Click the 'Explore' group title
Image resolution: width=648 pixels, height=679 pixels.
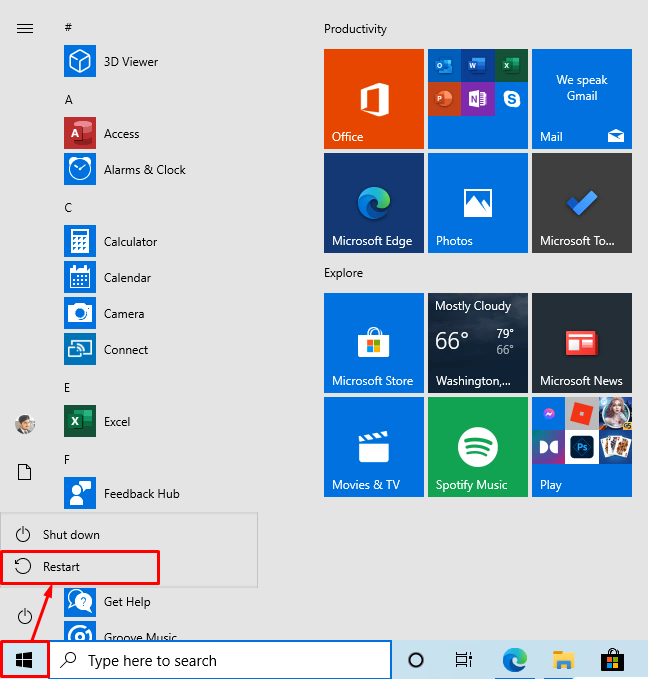click(343, 273)
